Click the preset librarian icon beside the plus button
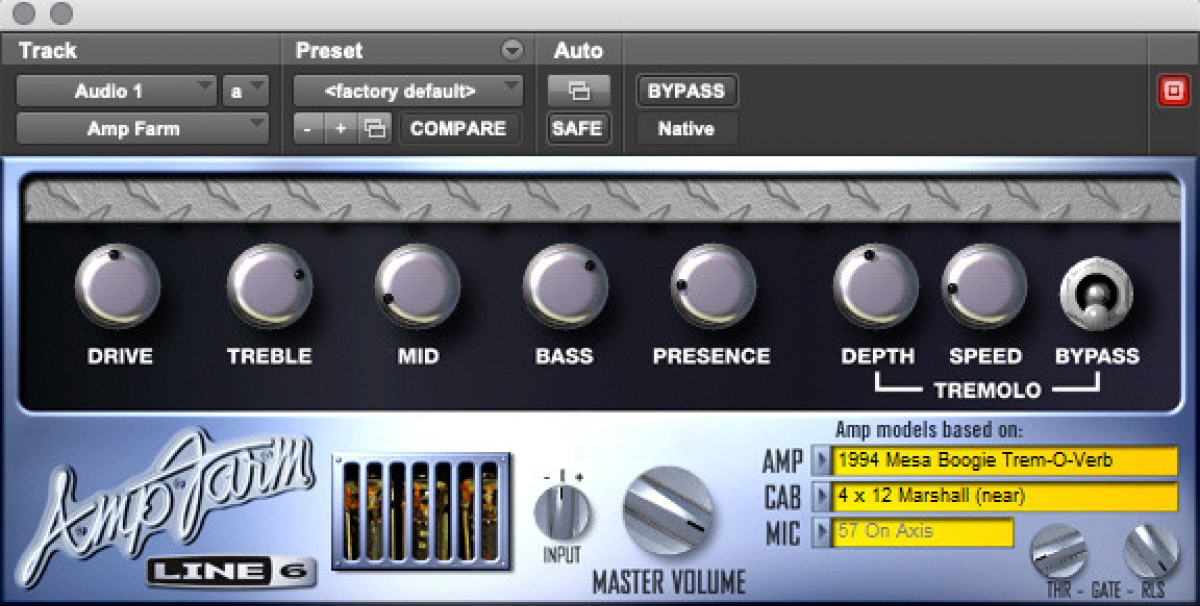The height and width of the screenshot is (606, 1200). pos(373,128)
